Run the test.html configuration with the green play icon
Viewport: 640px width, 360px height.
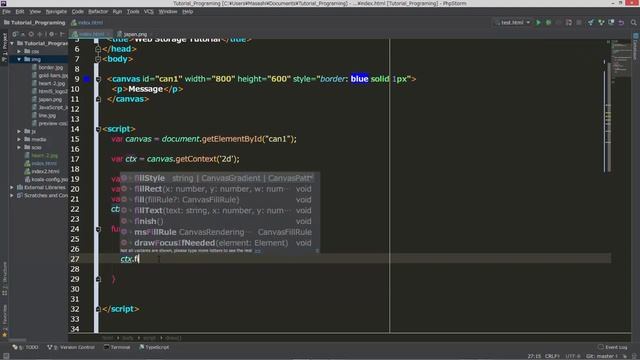[x=538, y=22]
